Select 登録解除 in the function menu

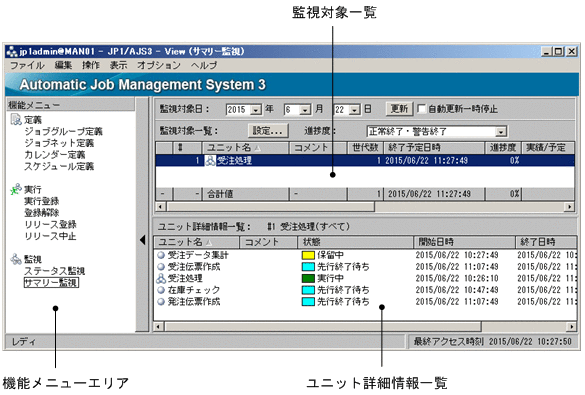[41, 213]
